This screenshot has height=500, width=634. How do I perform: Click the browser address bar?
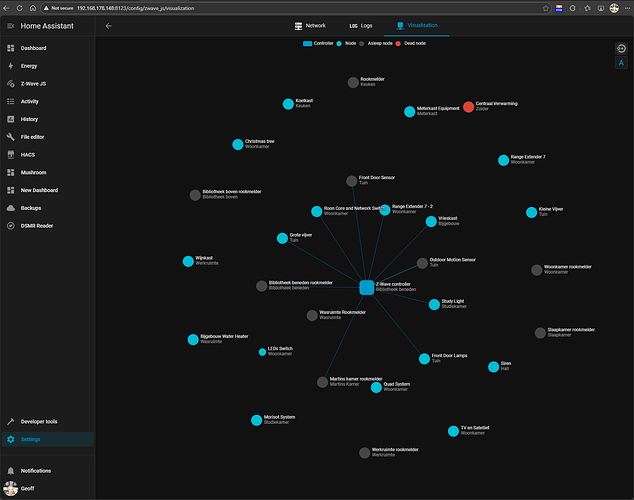click(x=295, y=8)
